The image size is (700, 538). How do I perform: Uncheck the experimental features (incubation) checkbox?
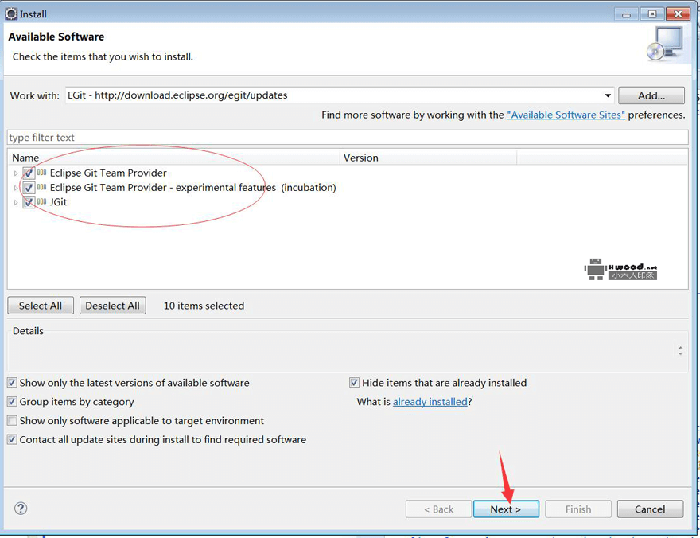tap(29, 187)
